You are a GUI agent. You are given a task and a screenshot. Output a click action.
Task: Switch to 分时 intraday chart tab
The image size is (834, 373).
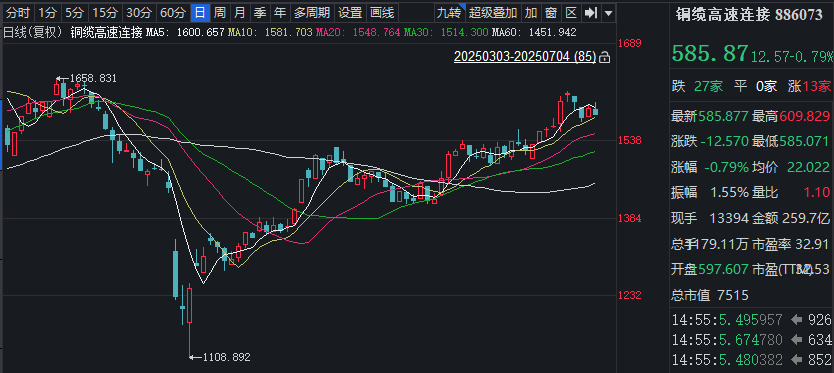coord(18,12)
